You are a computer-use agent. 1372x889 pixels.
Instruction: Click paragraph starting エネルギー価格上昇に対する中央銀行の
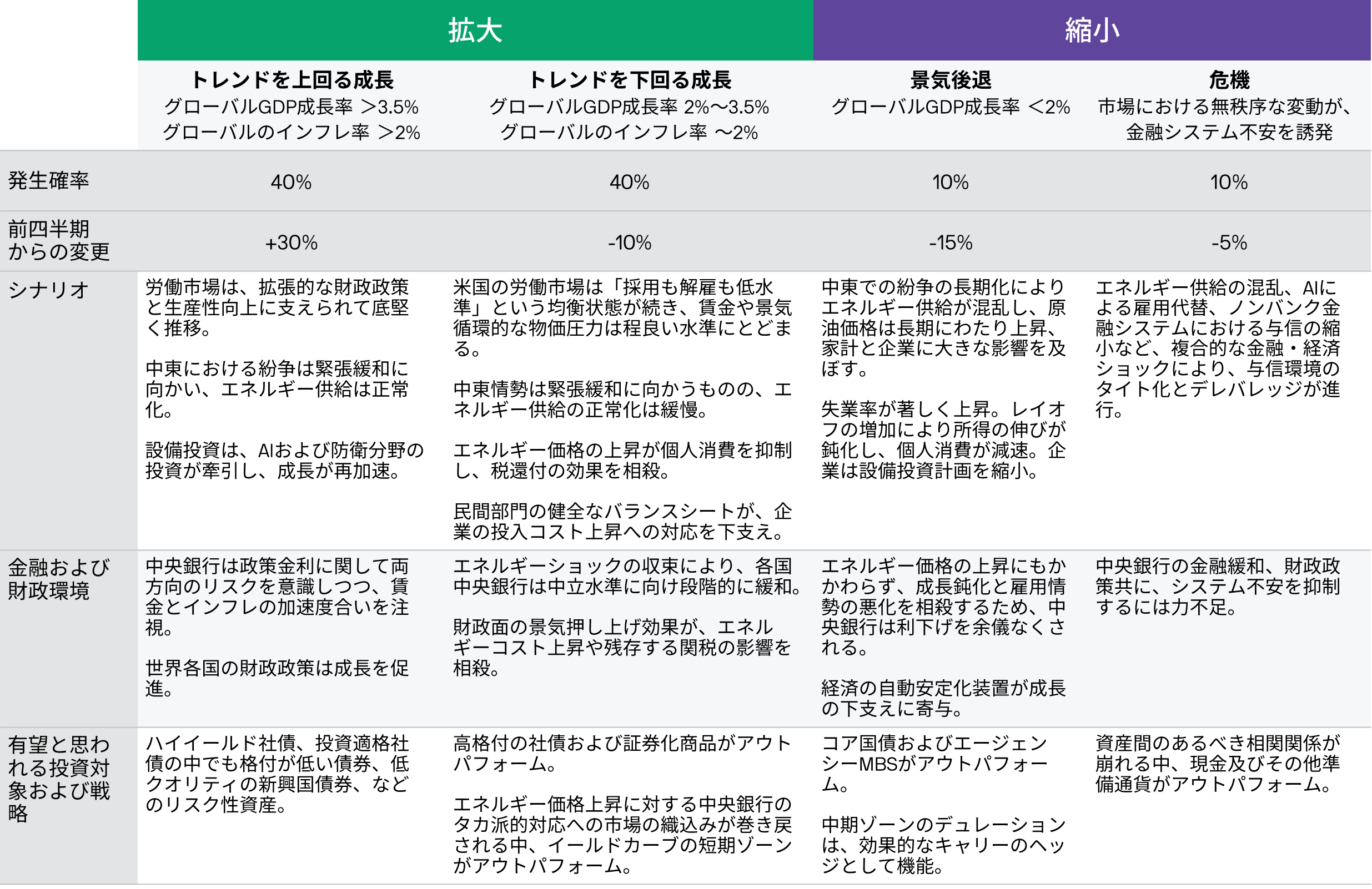[622, 835]
